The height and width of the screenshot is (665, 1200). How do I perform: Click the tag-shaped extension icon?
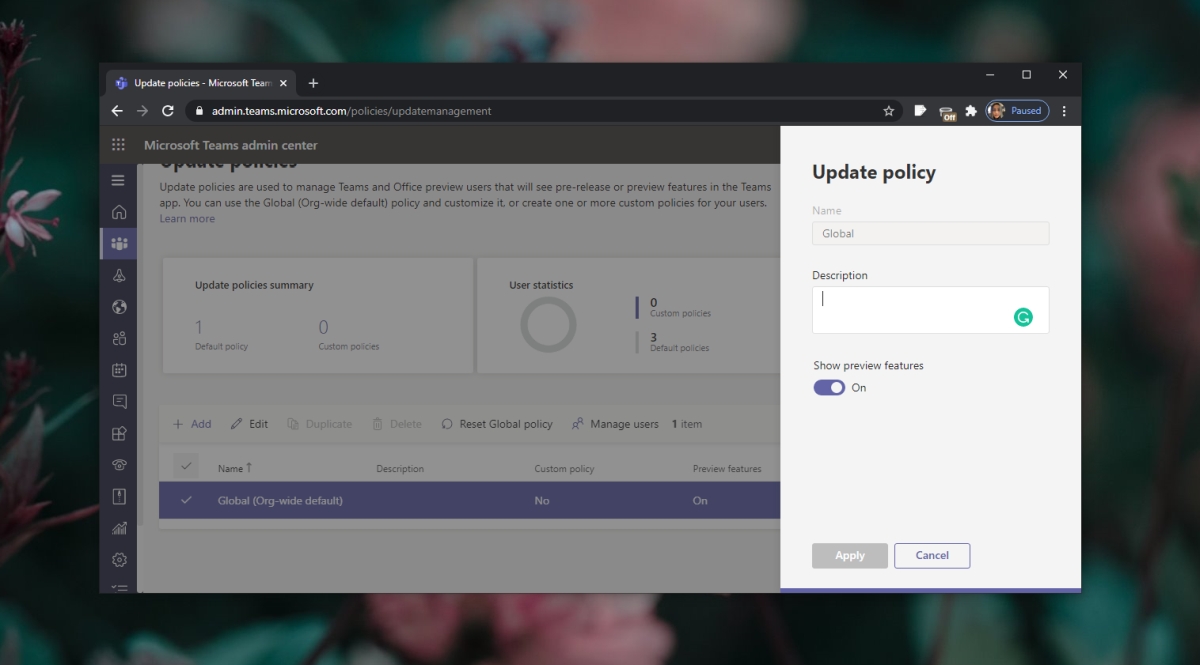[920, 111]
